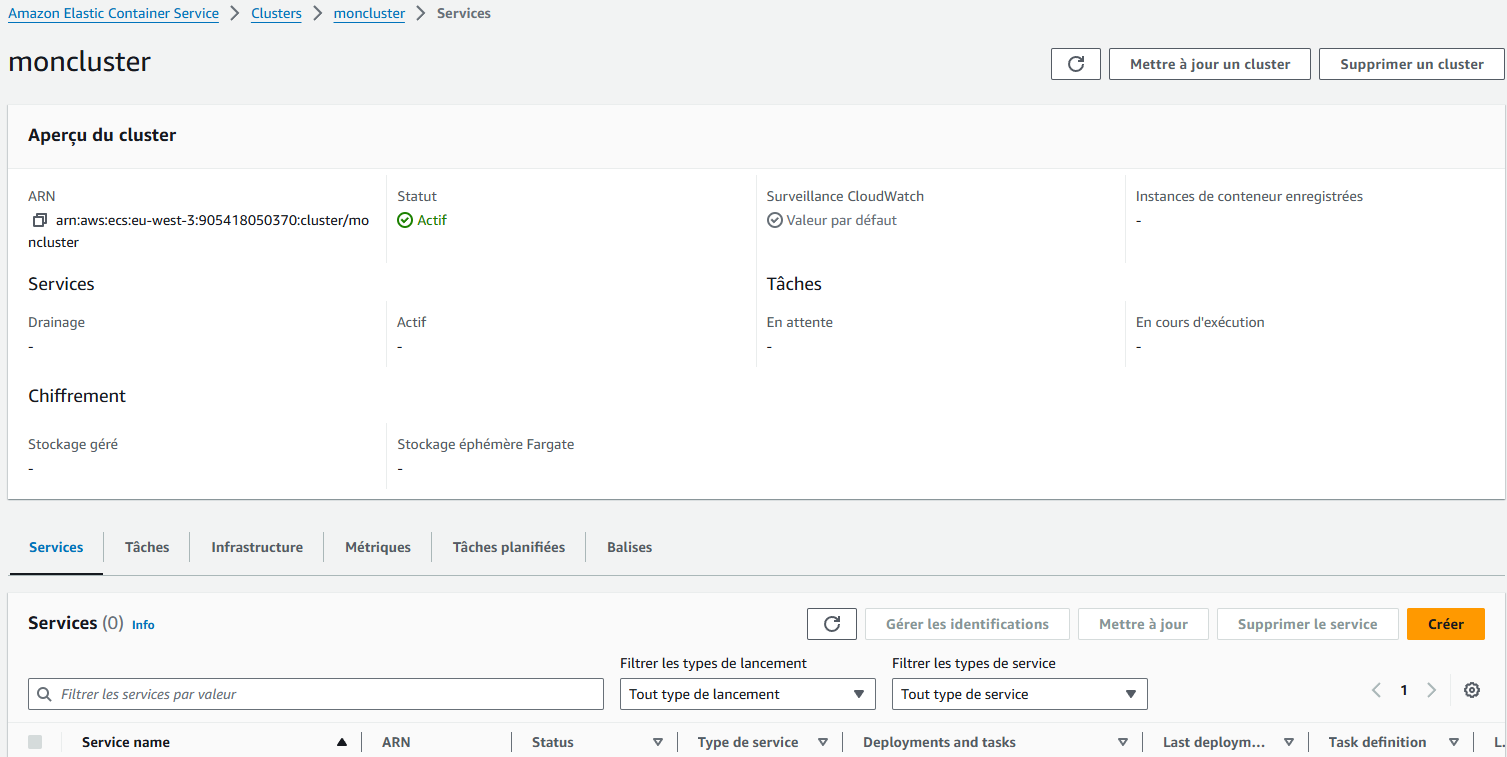Screen dimensions: 1507x757
Task: Click Gérer les identifications button
Action: pyautogui.click(x=967, y=624)
